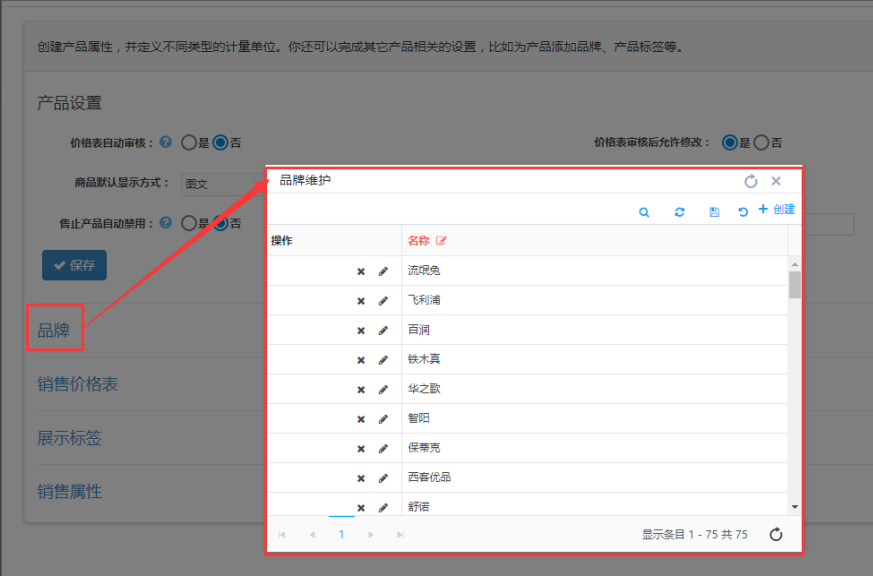
Task: Click the sync refresh icon in brand toolbar
Action: coord(679,212)
